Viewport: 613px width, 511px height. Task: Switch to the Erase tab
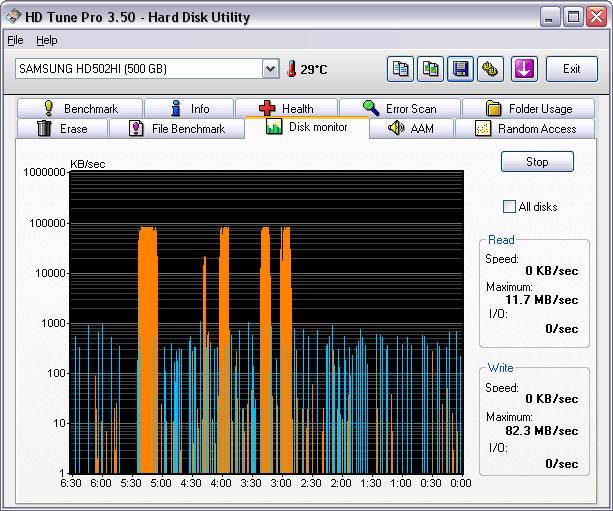click(62, 129)
